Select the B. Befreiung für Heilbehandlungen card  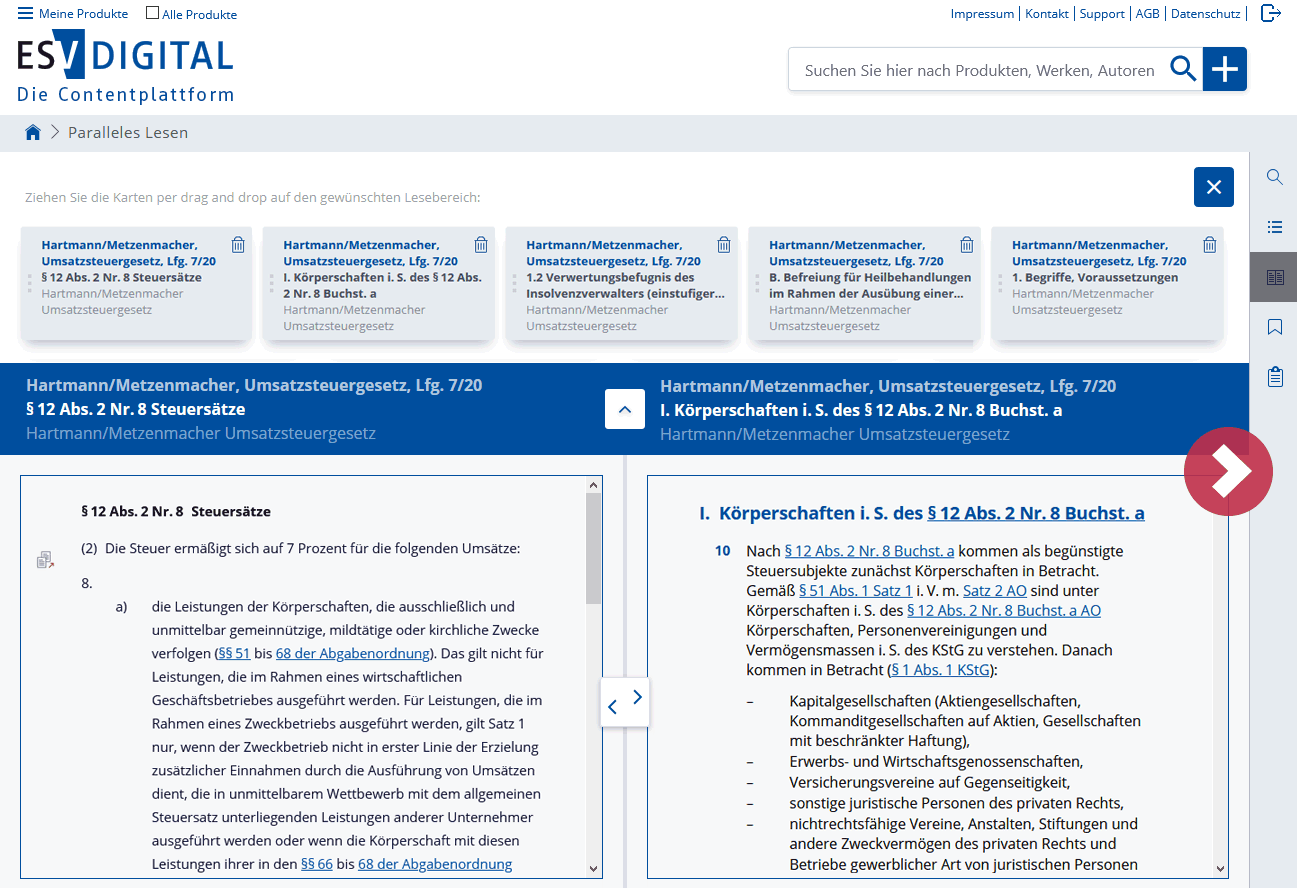click(865, 284)
